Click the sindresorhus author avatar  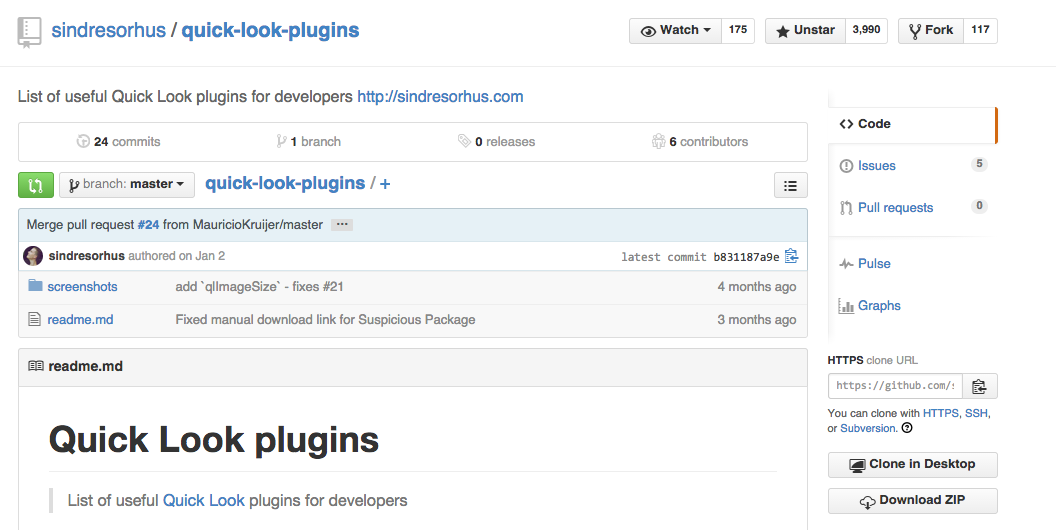point(33,256)
